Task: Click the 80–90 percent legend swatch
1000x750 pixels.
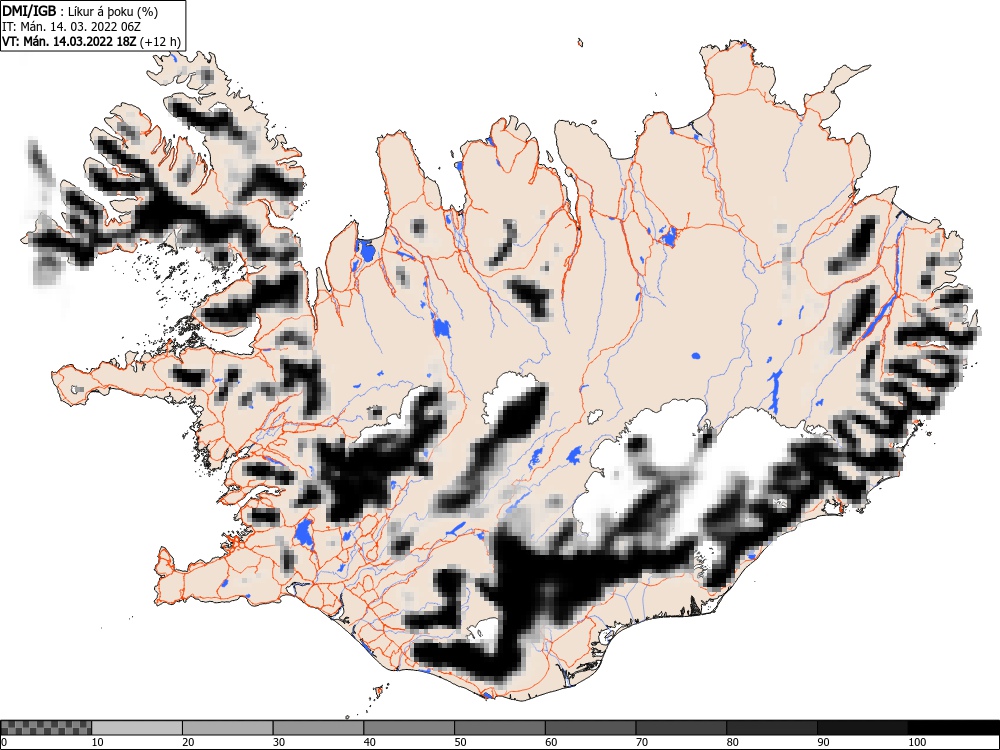Action: point(771,728)
